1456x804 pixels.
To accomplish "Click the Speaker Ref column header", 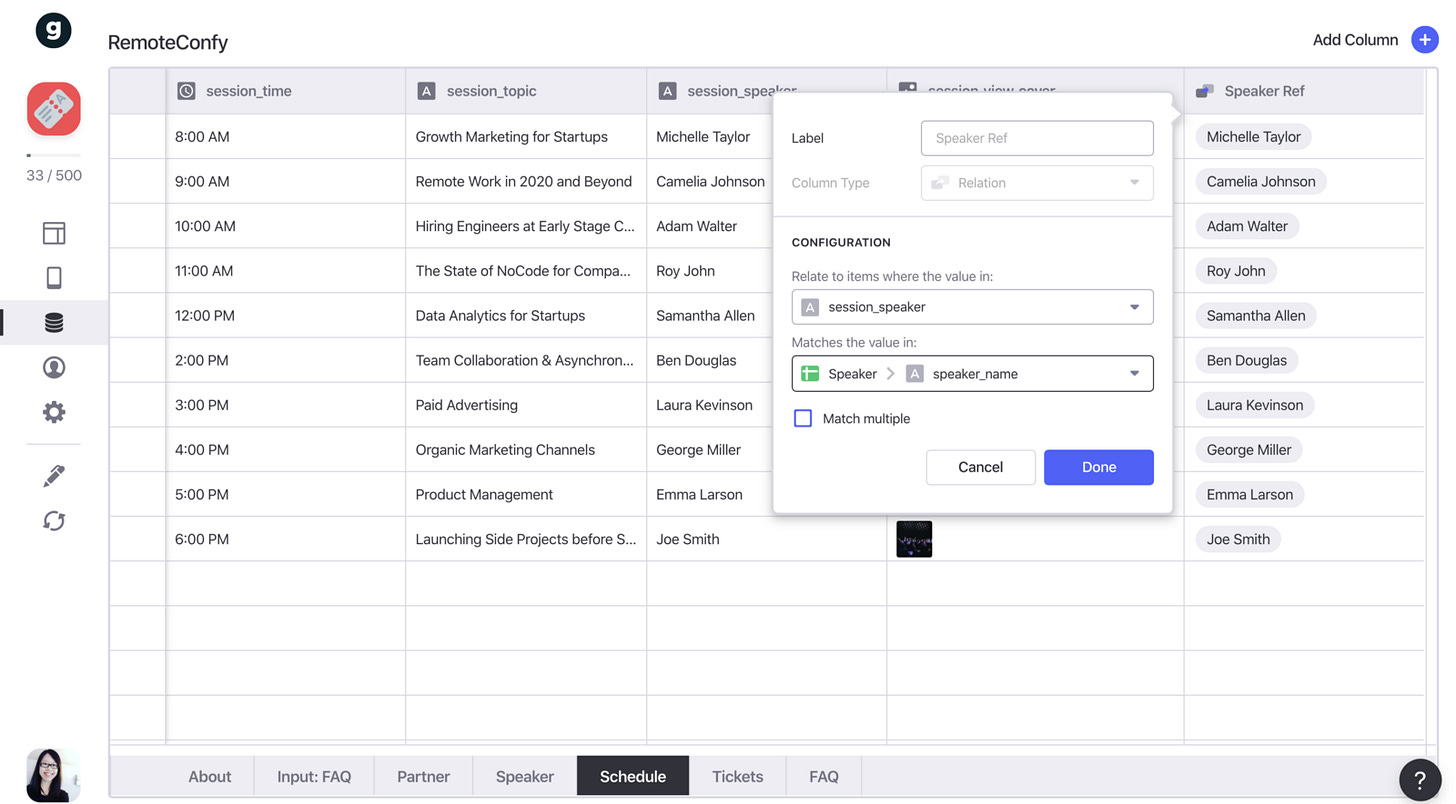I will [x=1304, y=91].
